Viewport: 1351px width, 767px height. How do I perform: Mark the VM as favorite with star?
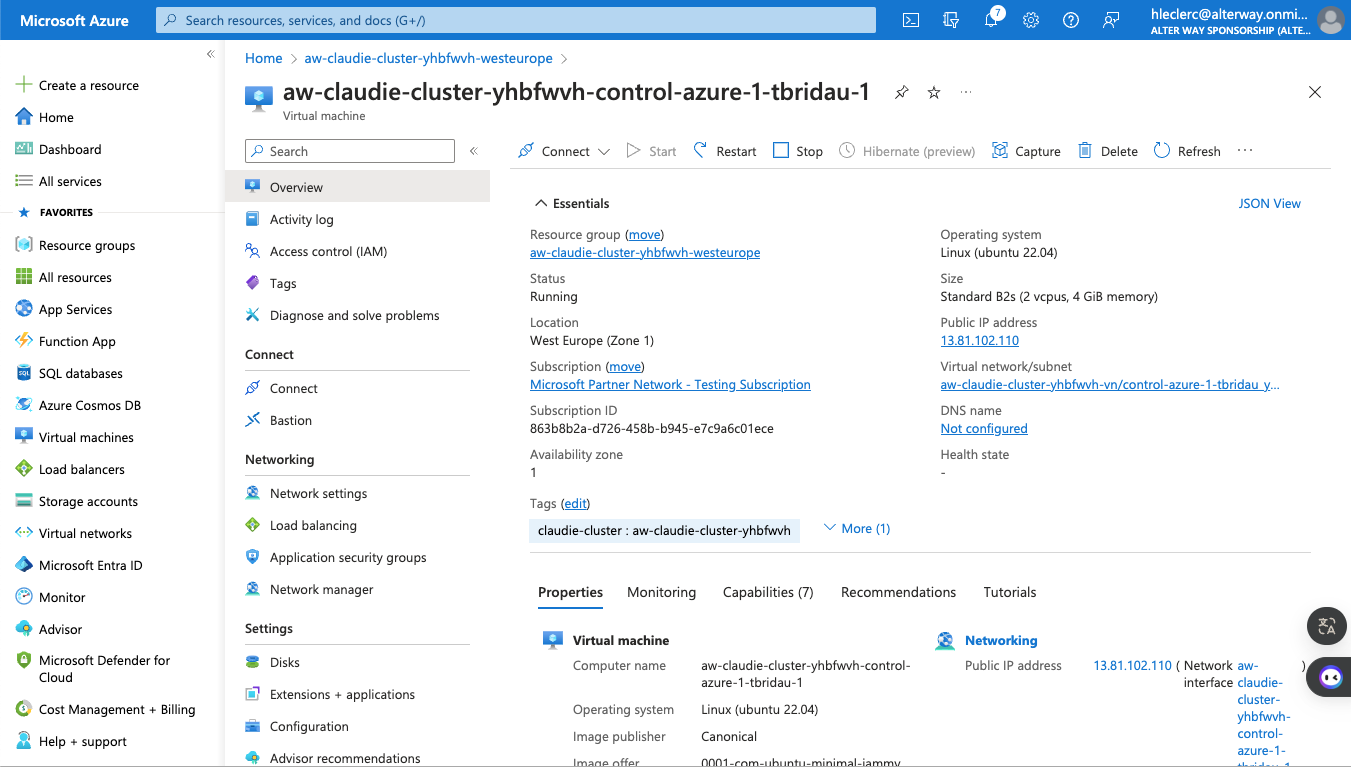934,92
